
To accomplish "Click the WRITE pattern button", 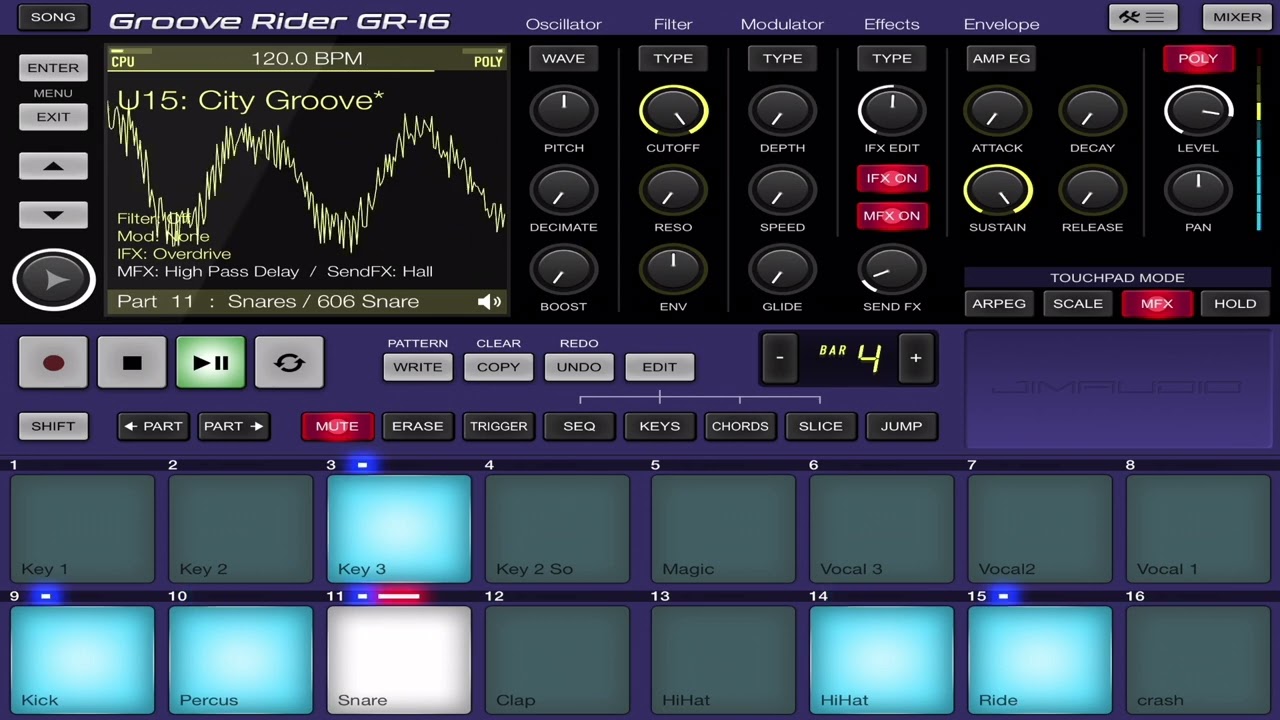I will (418, 367).
